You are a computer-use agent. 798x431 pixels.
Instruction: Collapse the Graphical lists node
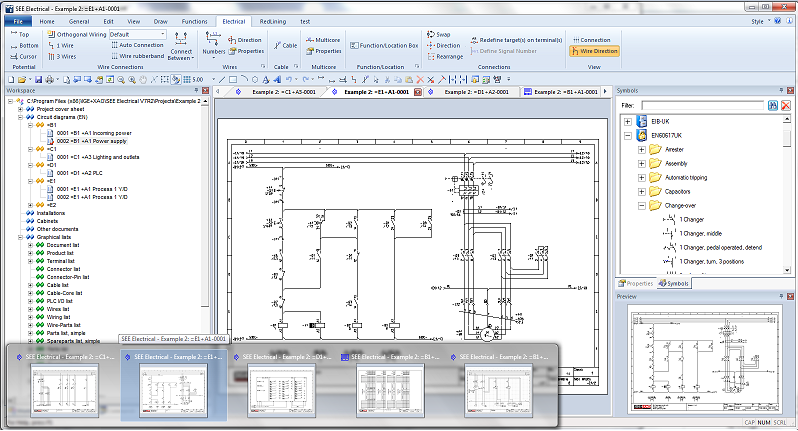[x=20, y=237]
